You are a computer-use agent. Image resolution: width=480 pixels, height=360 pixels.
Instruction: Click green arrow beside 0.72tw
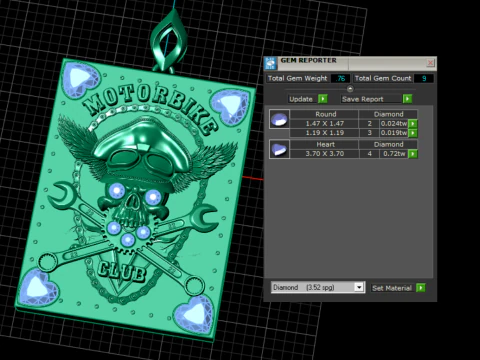click(x=413, y=154)
